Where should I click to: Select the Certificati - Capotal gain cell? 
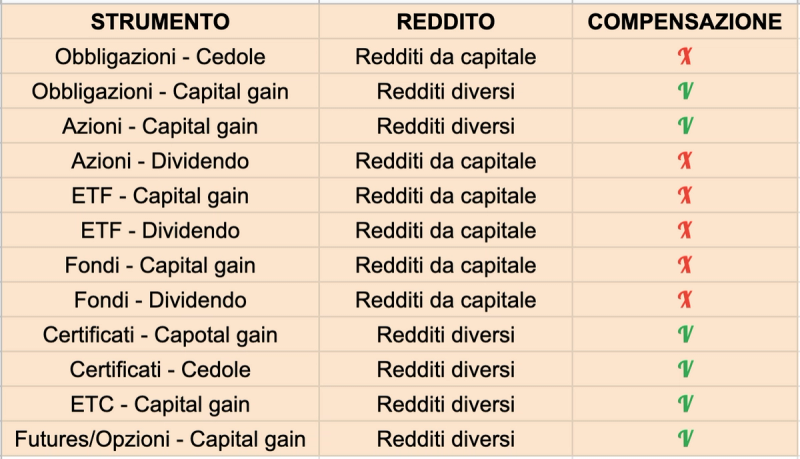[160, 335]
